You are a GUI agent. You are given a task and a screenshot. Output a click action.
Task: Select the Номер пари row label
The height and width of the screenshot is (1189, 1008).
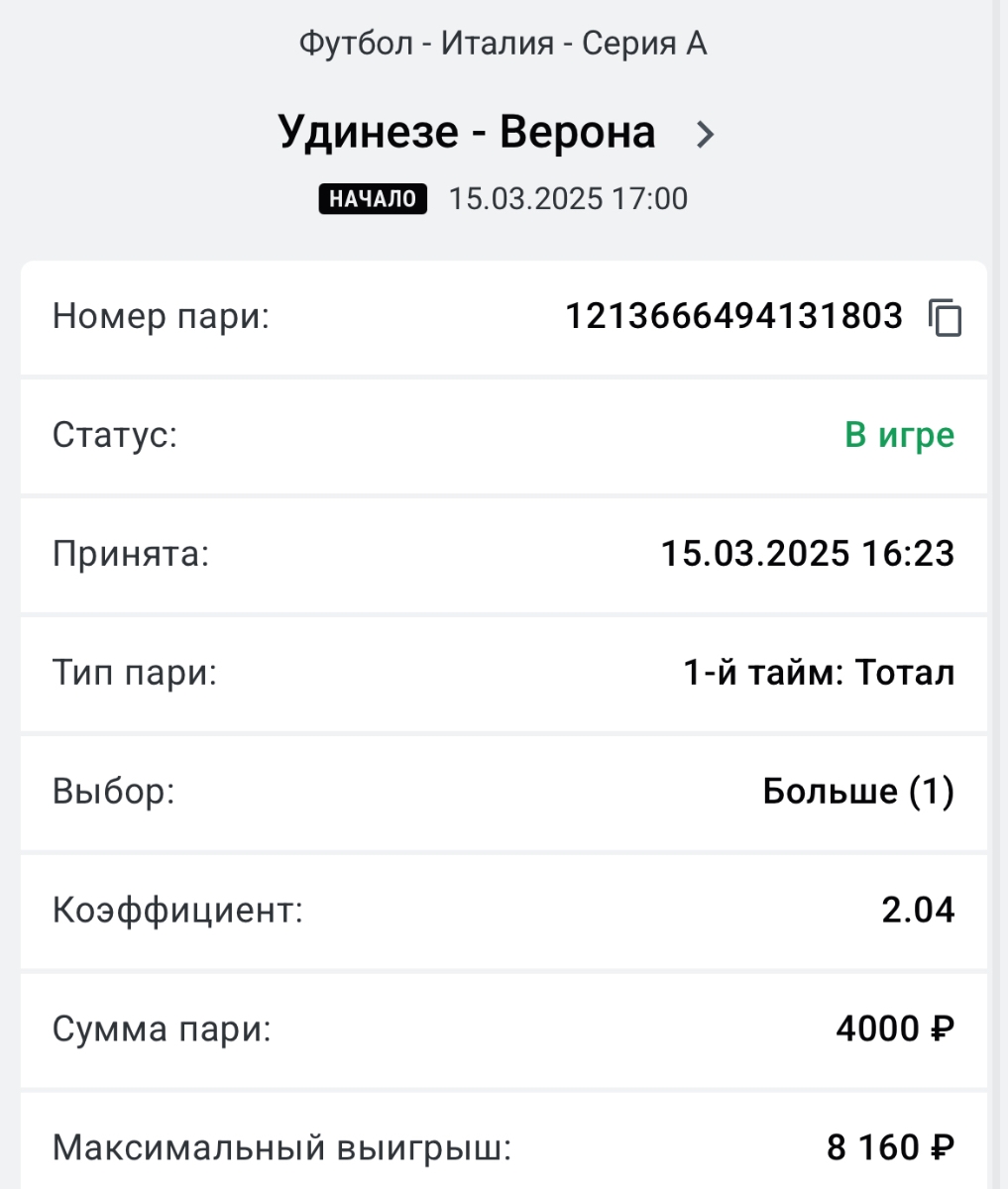[x=161, y=317]
